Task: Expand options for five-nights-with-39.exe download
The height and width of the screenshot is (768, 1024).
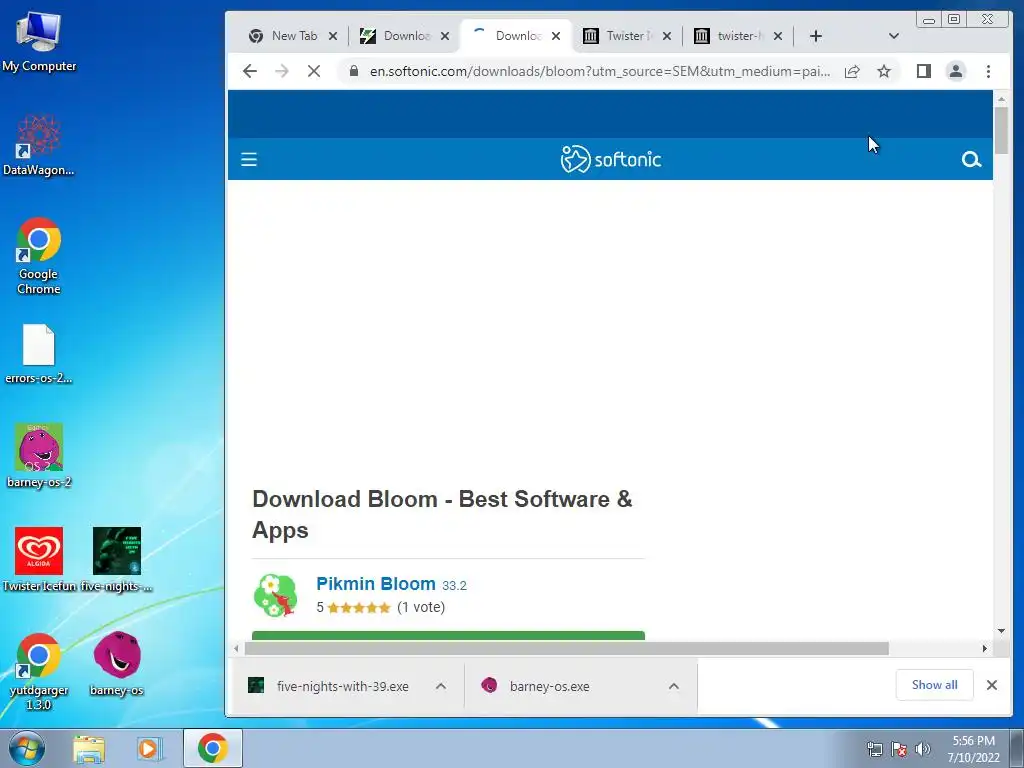Action: coord(441,686)
